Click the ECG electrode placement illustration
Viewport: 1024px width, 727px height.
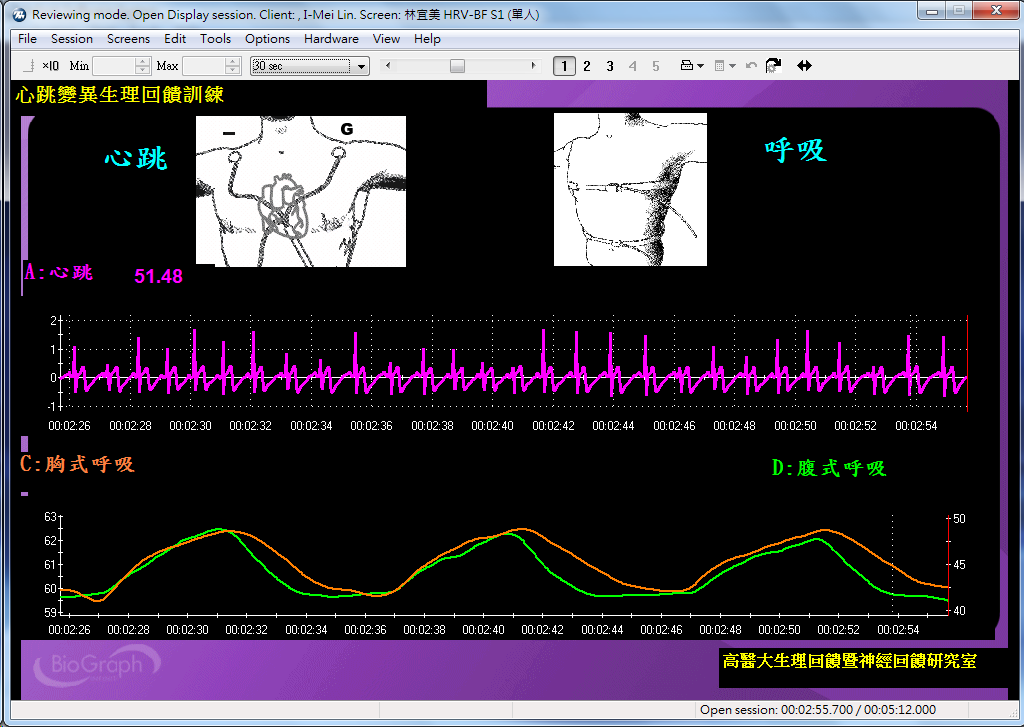[x=300, y=191]
